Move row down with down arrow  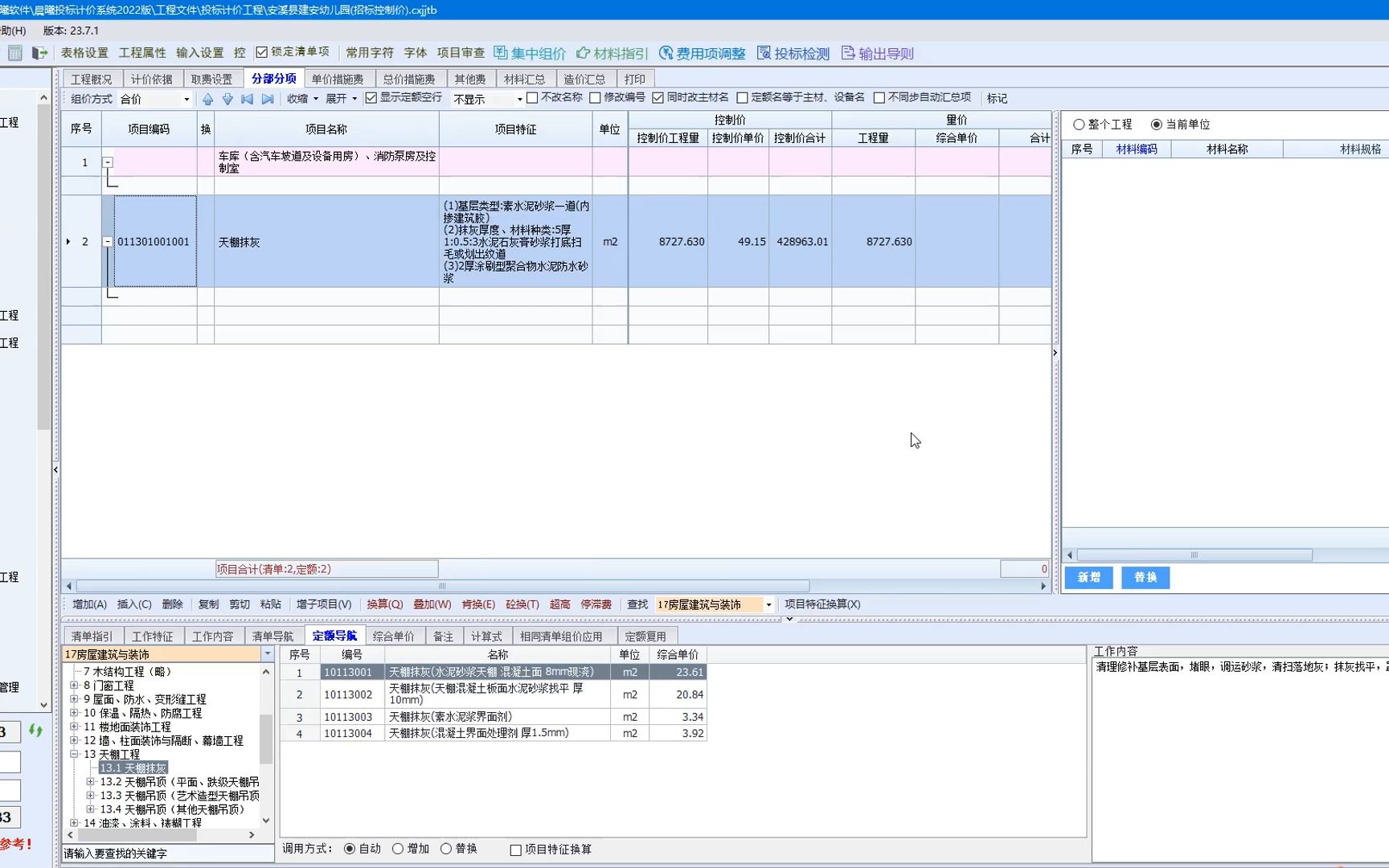[227, 98]
